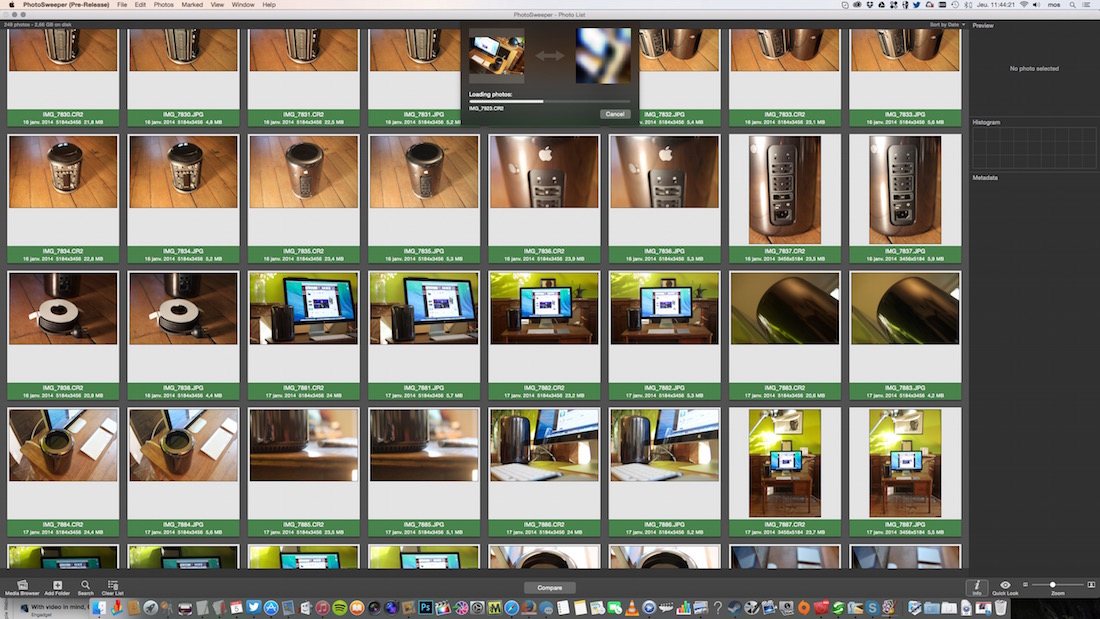1100x619 pixels.
Task: Select thumbnail IMG_7884.CR2
Action: (x=63, y=445)
